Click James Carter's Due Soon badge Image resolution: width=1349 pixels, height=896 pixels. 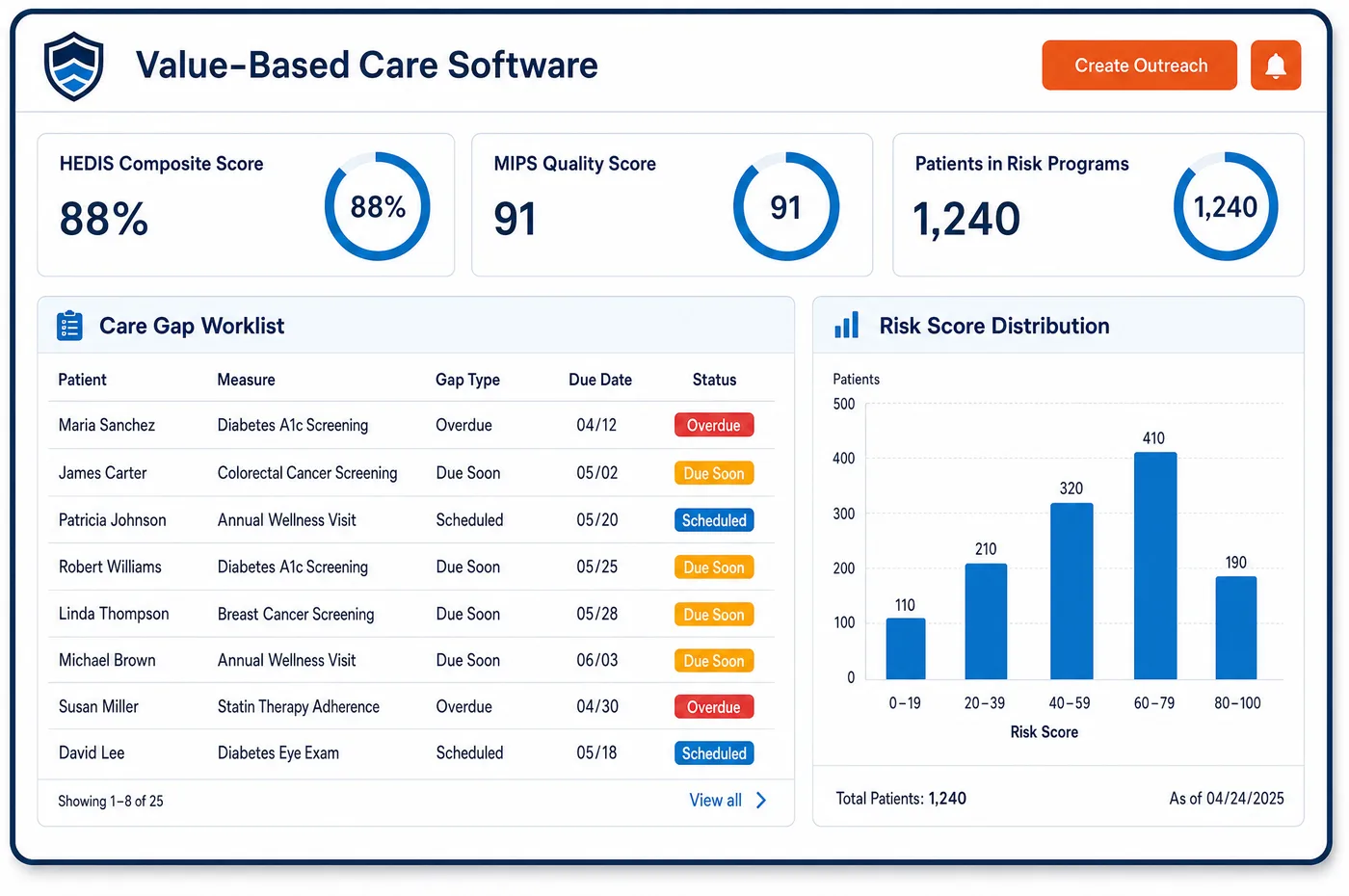pyautogui.click(x=714, y=473)
